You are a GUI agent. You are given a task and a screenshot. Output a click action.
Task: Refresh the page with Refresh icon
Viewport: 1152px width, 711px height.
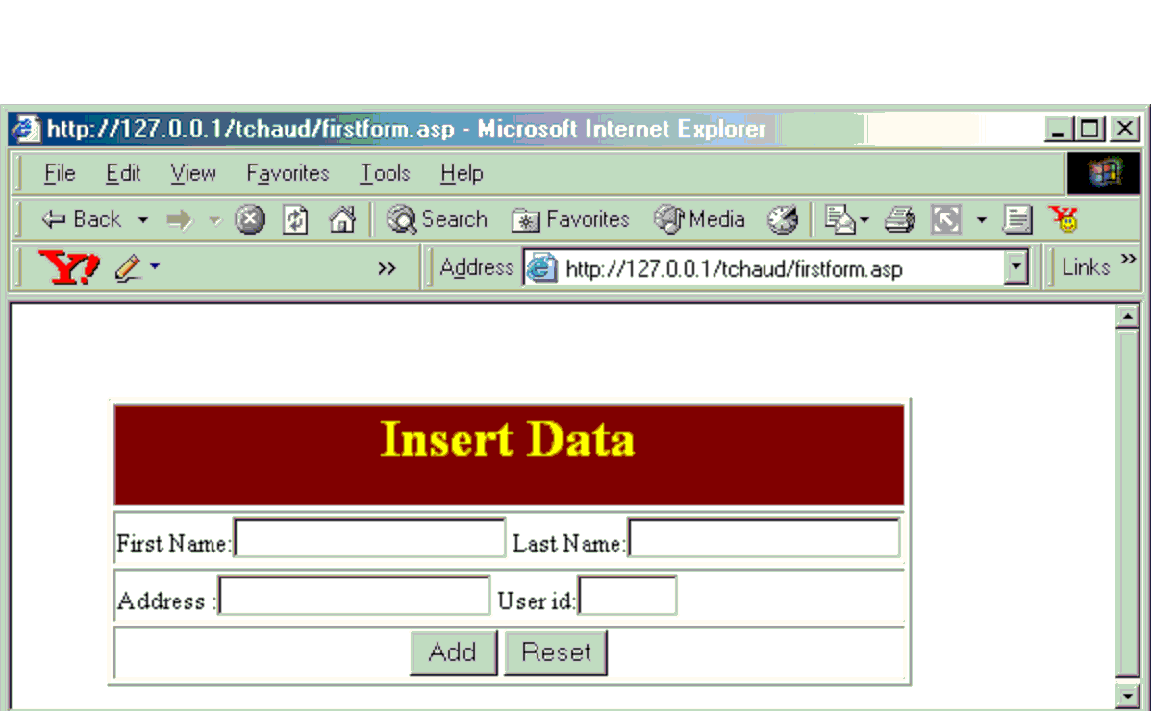pos(295,220)
